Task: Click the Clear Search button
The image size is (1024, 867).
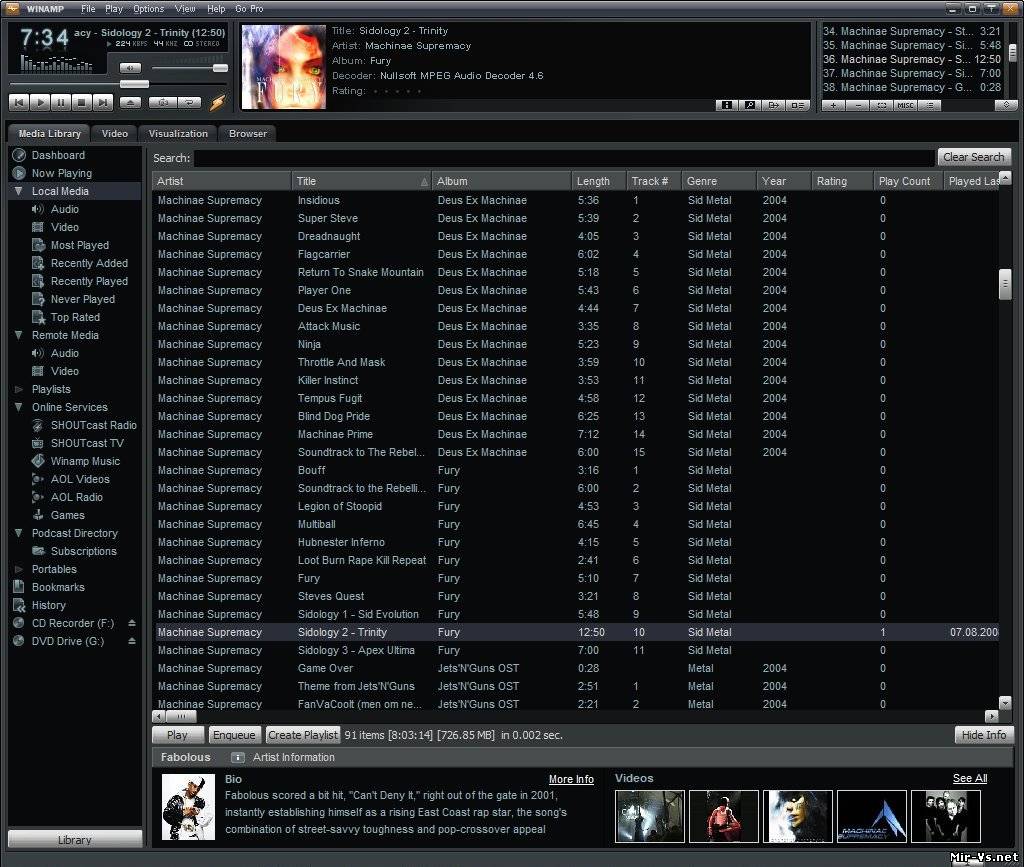Action: 974,157
